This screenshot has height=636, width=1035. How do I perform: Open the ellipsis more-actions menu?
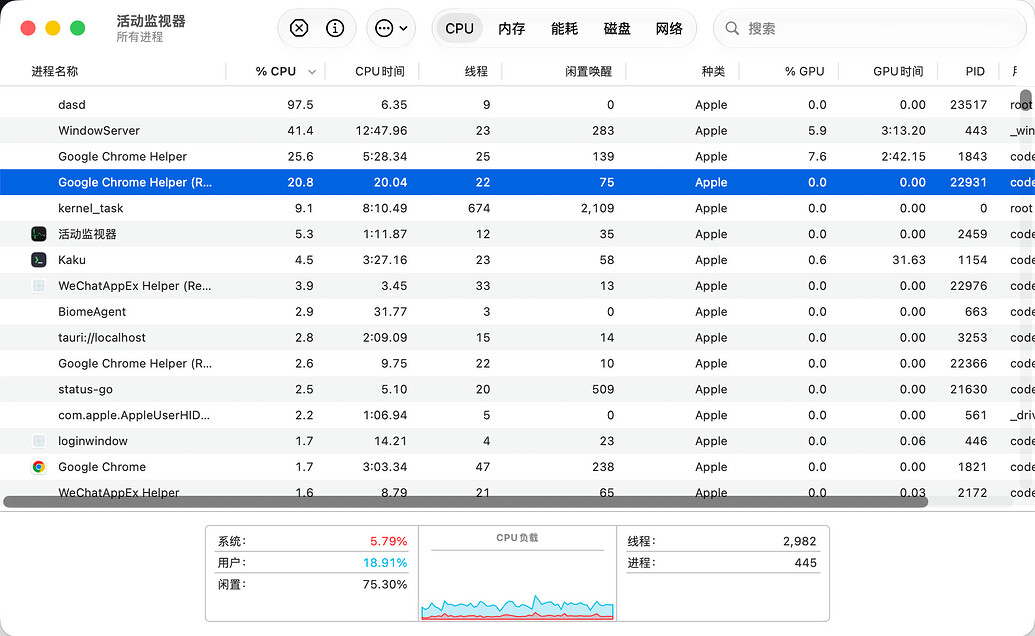click(x=391, y=28)
